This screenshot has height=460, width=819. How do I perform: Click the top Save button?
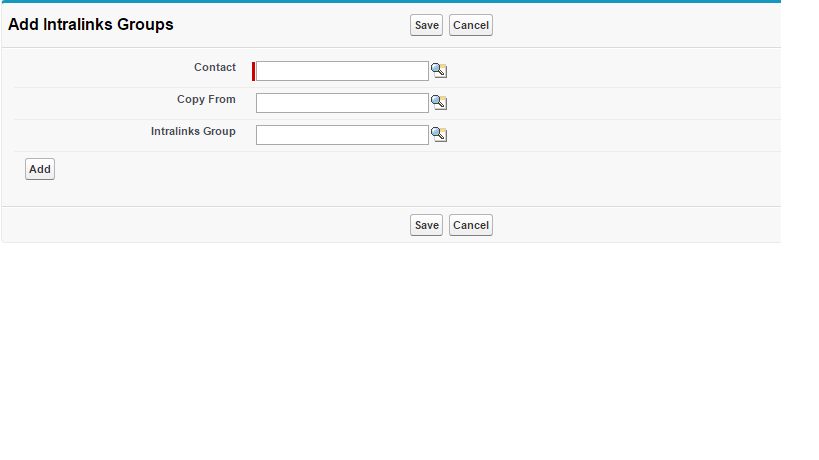tap(426, 25)
